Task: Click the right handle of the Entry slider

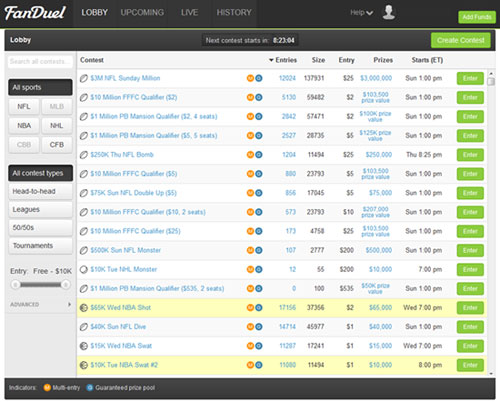Action: tap(66, 285)
